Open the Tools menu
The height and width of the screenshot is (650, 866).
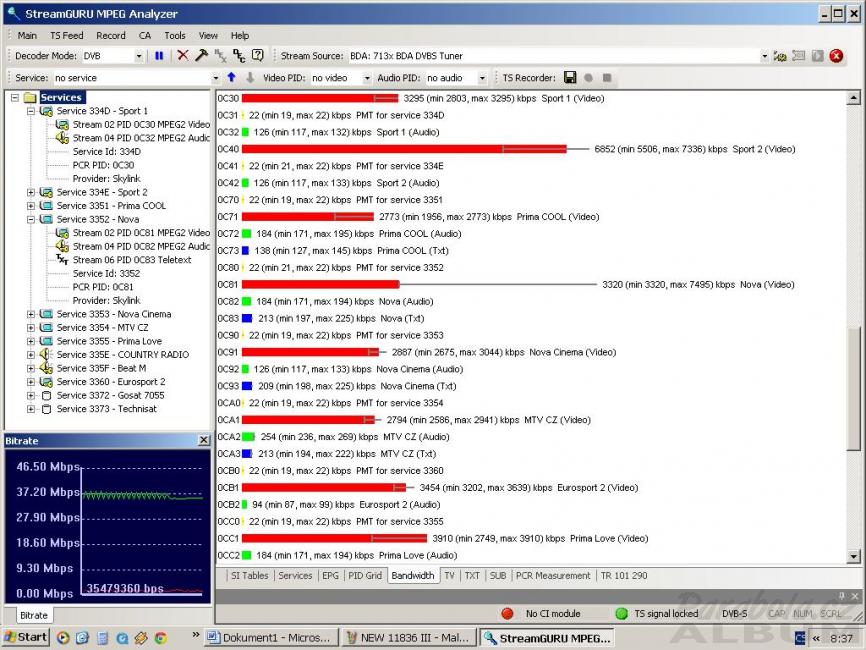[x=175, y=35]
